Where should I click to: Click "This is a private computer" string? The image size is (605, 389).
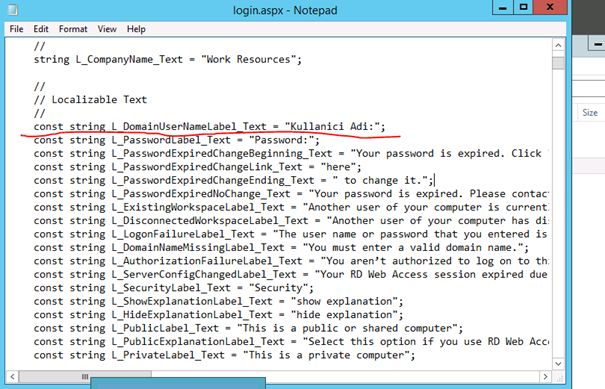(326, 355)
